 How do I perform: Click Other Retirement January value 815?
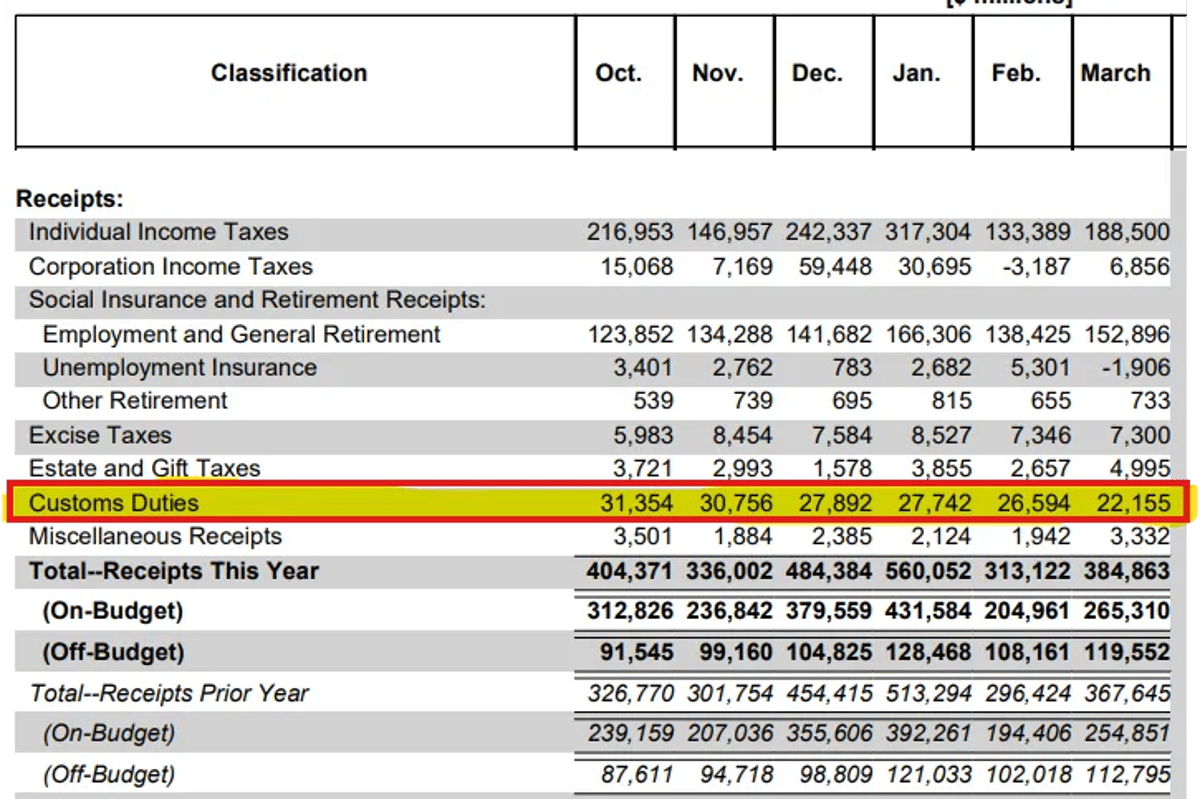(950, 401)
